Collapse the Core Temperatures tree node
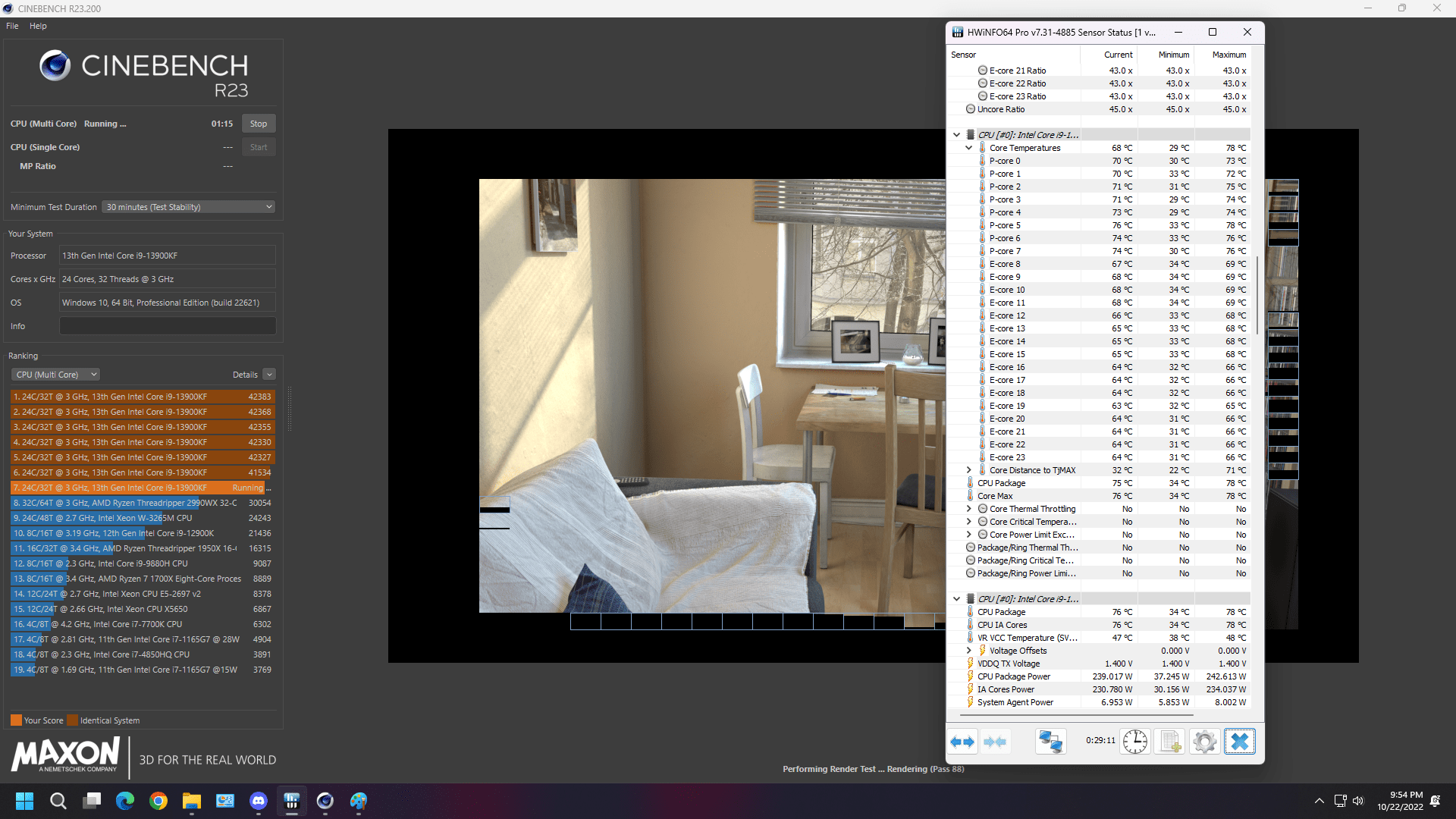This screenshot has width=1456, height=819. click(x=968, y=148)
